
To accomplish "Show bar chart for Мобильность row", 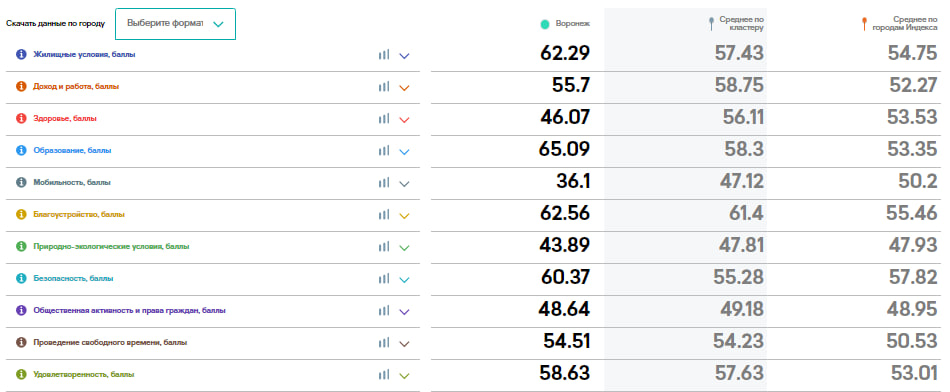I will (x=384, y=183).
